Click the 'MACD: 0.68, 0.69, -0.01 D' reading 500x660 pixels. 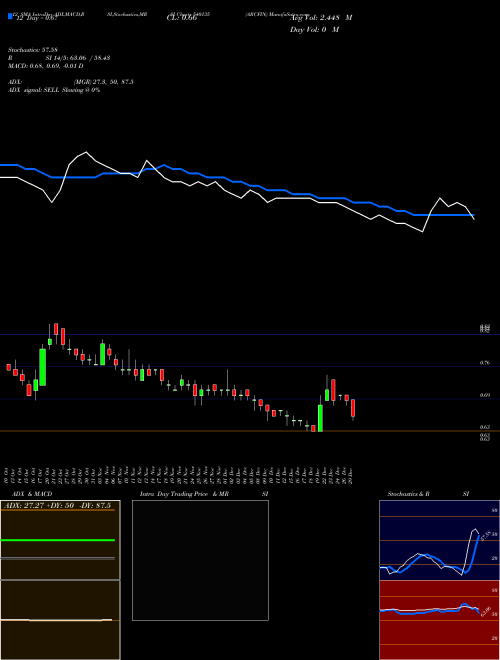click(45, 66)
